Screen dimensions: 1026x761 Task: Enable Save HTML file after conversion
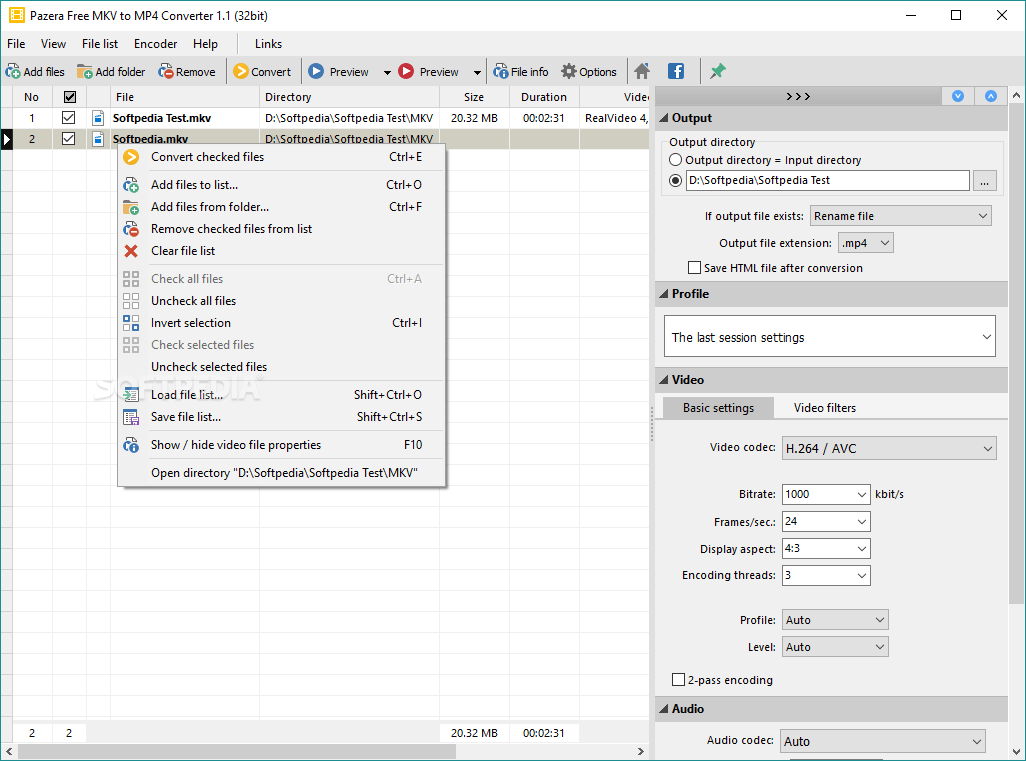[694, 268]
